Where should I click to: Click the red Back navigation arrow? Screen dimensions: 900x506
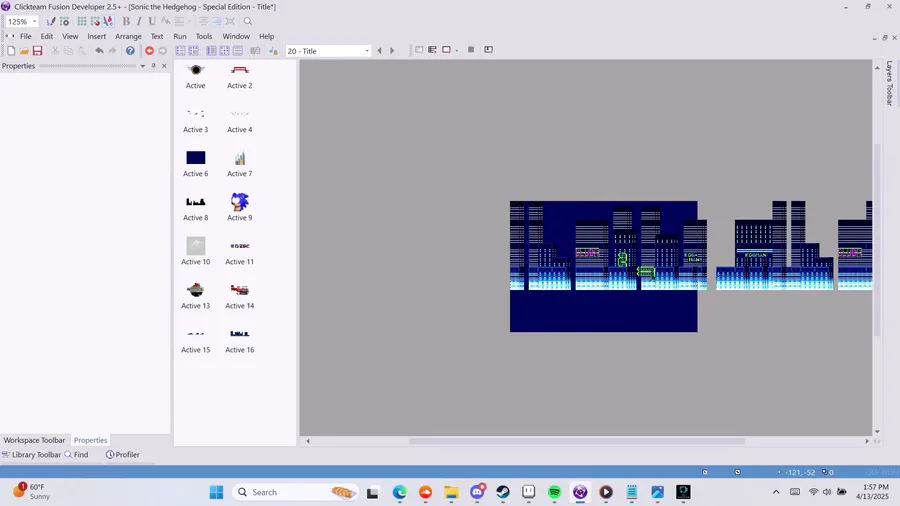pyautogui.click(x=149, y=50)
